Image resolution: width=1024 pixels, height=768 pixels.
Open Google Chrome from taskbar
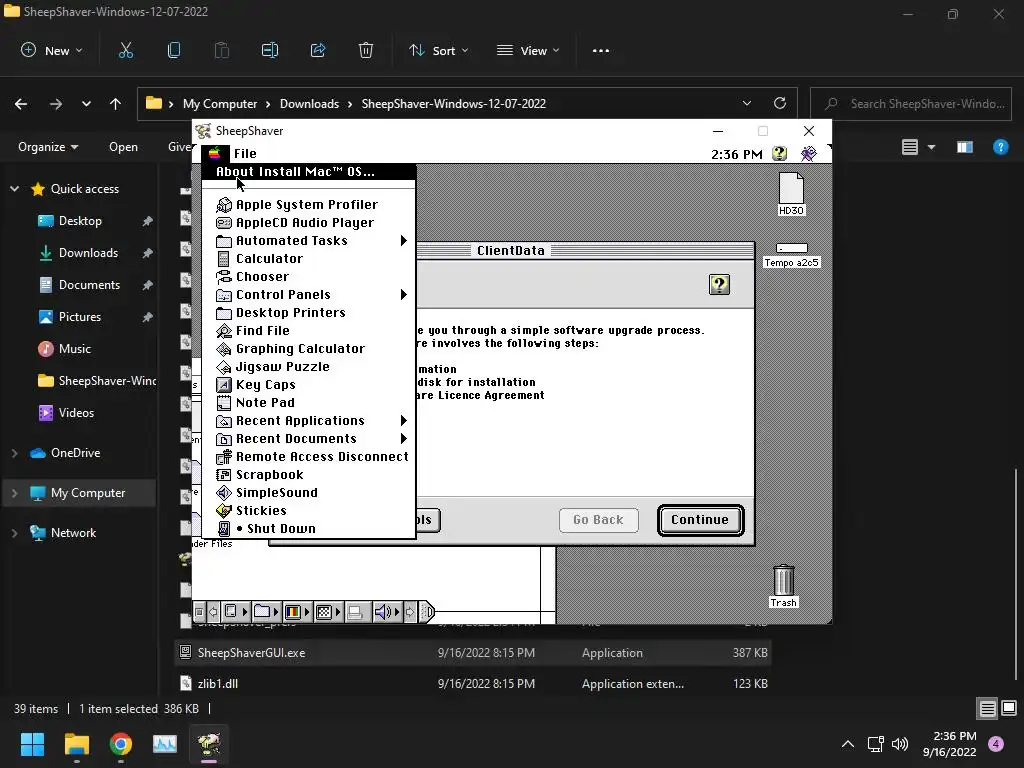(121, 744)
